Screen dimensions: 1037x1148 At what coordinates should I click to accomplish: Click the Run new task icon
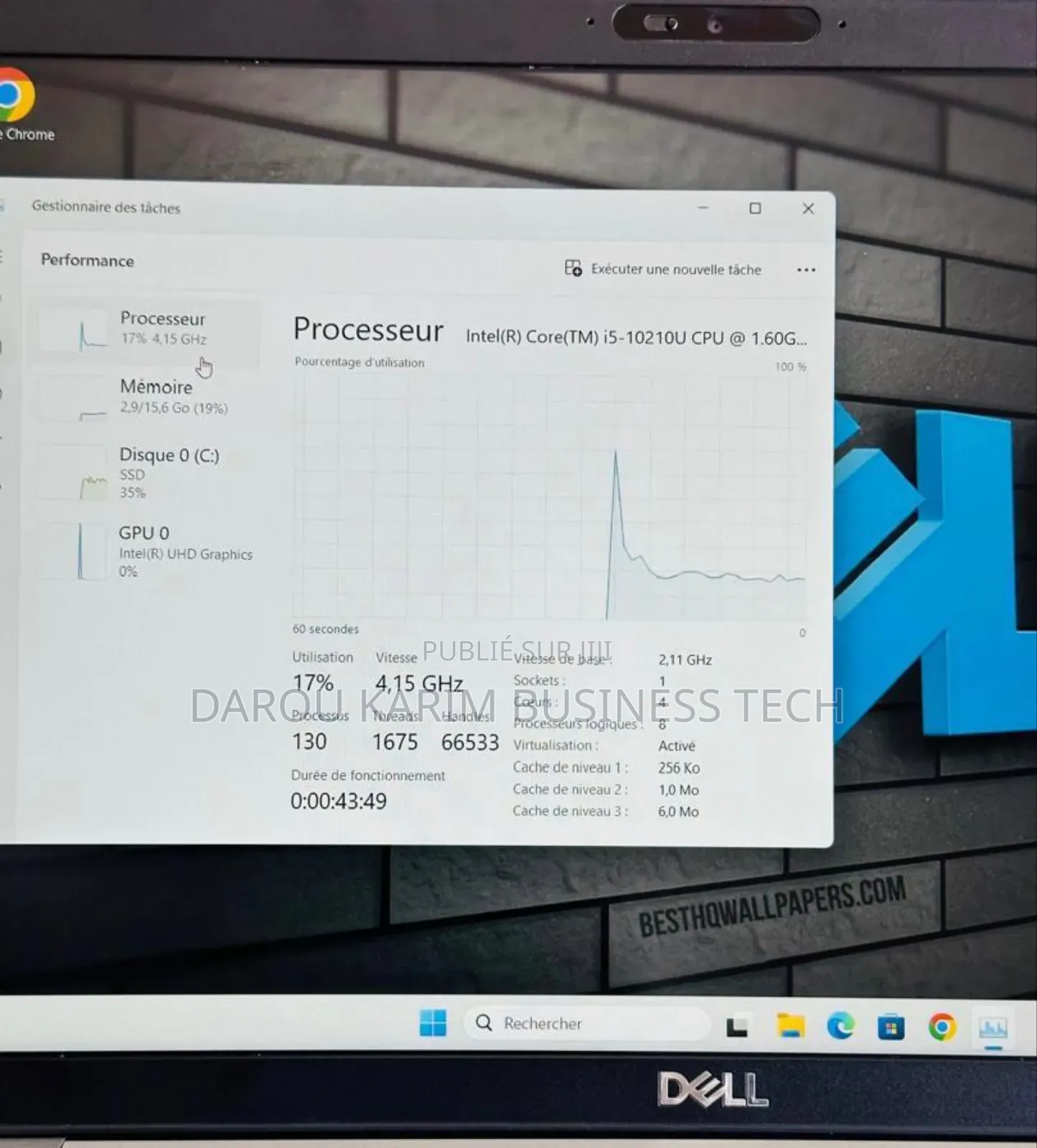point(573,268)
